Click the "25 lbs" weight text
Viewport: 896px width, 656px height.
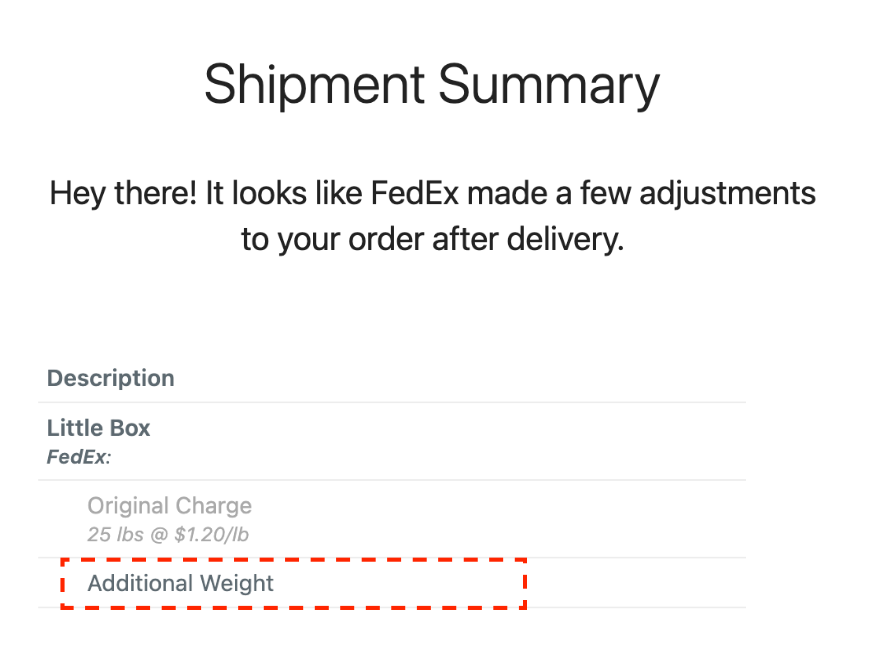[115, 535]
